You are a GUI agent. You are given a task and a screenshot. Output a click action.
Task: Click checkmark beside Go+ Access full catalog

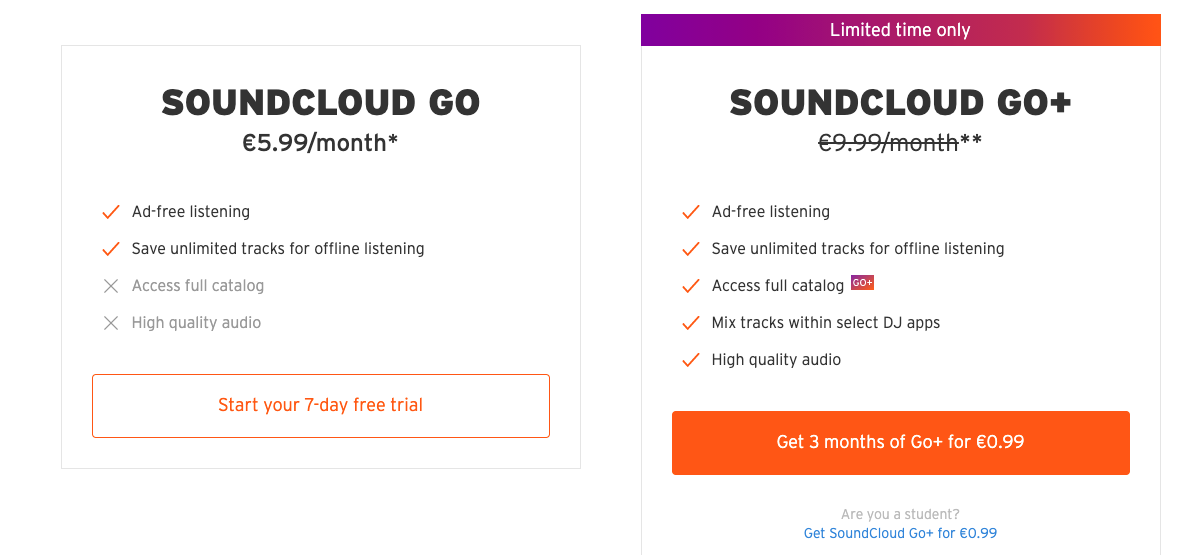coord(691,286)
